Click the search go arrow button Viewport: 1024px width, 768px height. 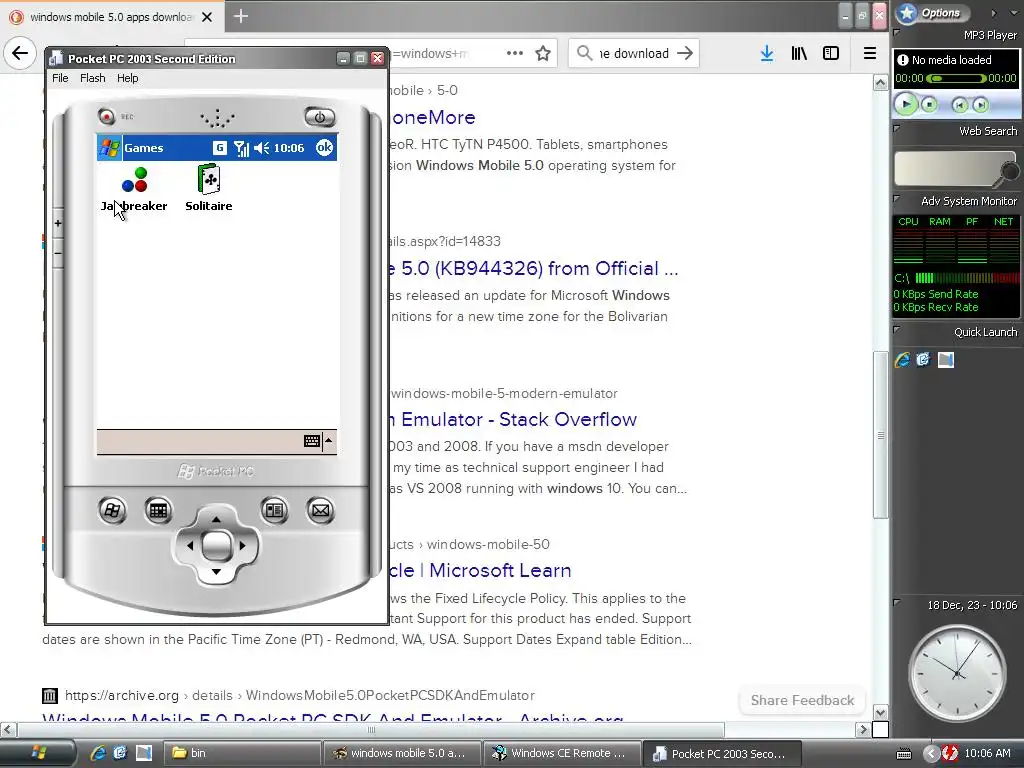pyautogui.click(x=684, y=53)
